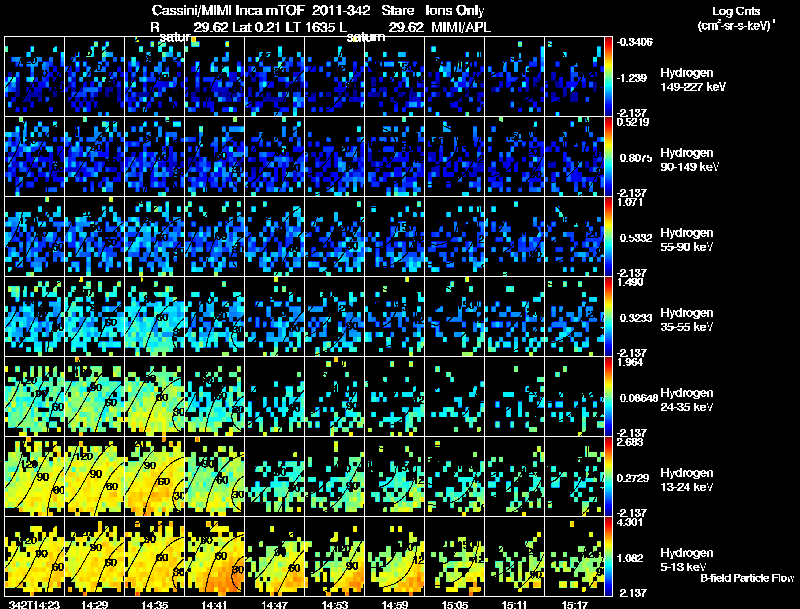Image resolution: width=800 pixels, height=609 pixels.
Task: Select the color bar for the 13-24 keV row
Action: 608,477
